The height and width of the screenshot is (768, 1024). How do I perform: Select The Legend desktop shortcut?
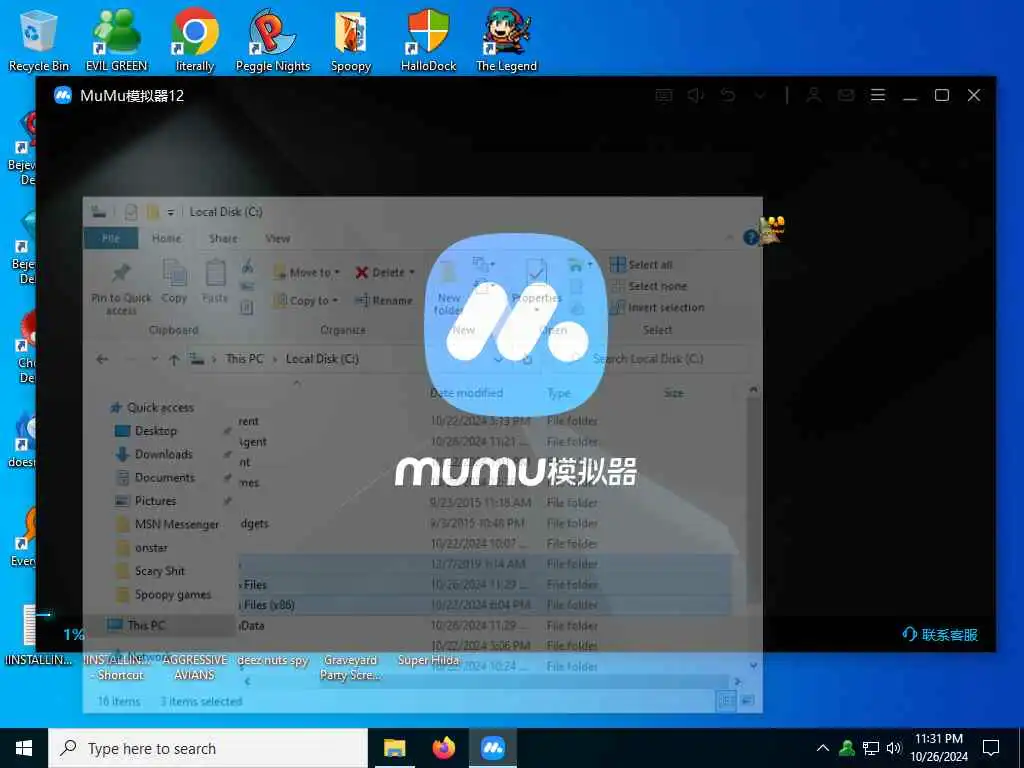pos(506,40)
